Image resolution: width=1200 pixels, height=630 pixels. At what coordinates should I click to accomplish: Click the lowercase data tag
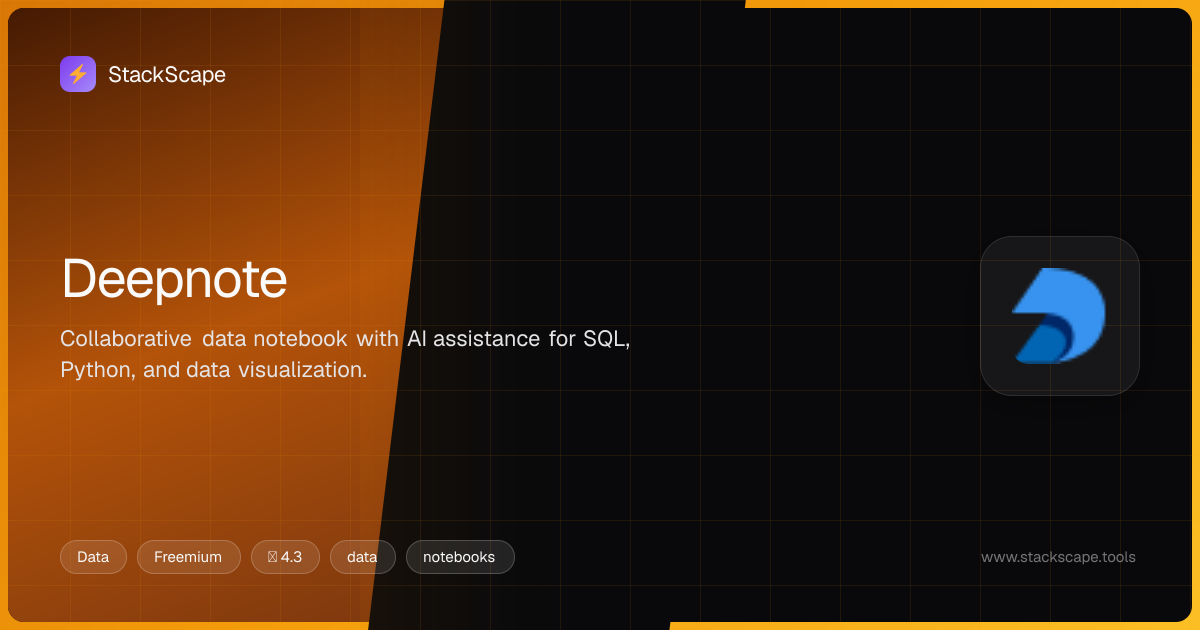[x=362, y=557]
